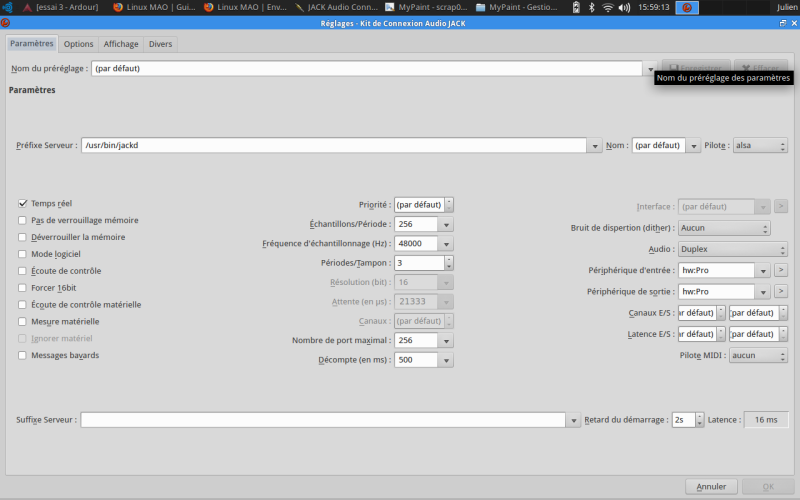Image resolution: width=800 pixels, height=500 pixels.
Task: Open the Nom server name dropdown
Action: pyautogui.click(x=693, y=145)
